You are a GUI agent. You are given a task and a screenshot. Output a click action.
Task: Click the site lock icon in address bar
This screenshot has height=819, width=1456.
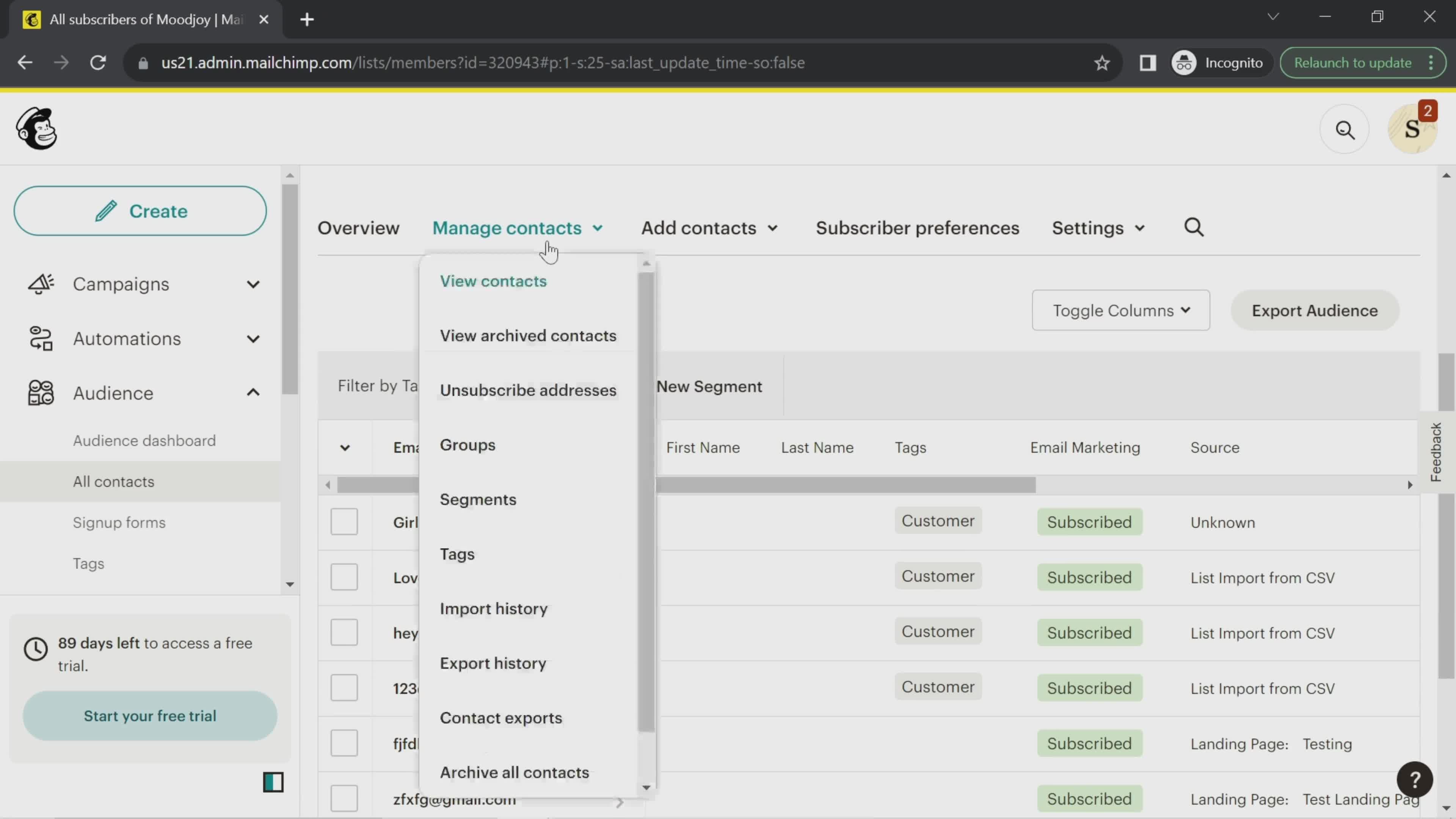[143, 63]
